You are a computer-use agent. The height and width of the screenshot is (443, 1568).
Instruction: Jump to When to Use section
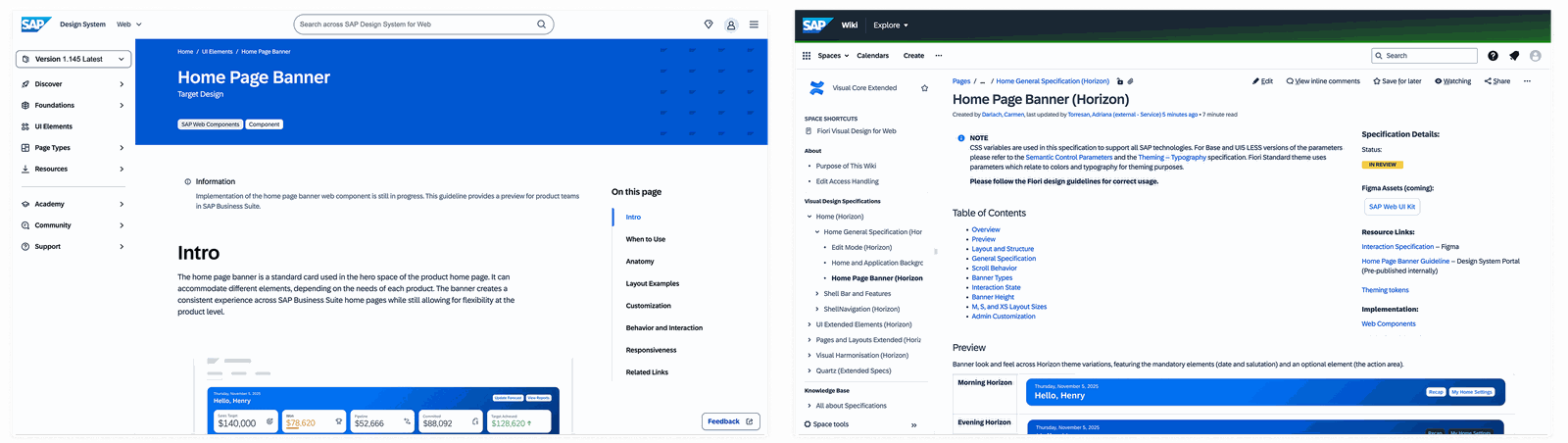tap(646, 239)
